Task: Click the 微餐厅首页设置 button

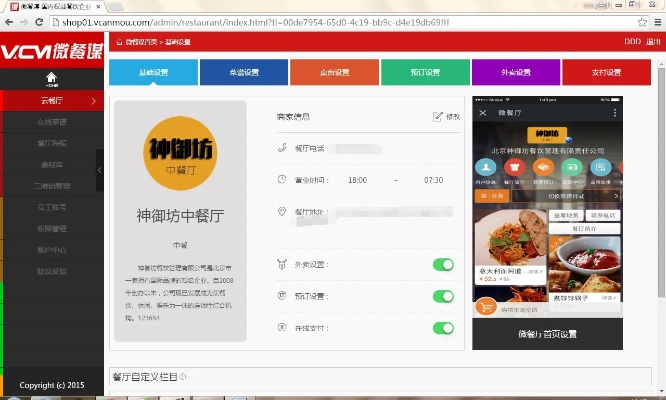Action: pos(547,335)
